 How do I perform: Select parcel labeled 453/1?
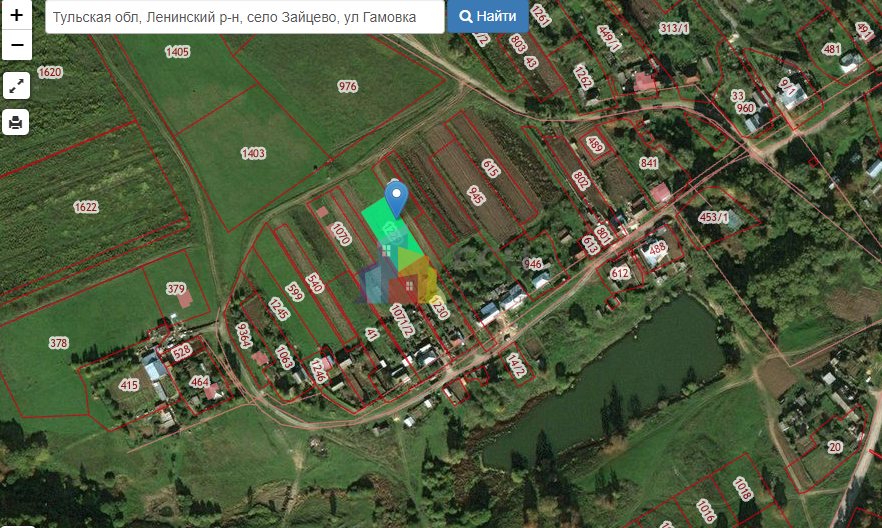point(713,218)
